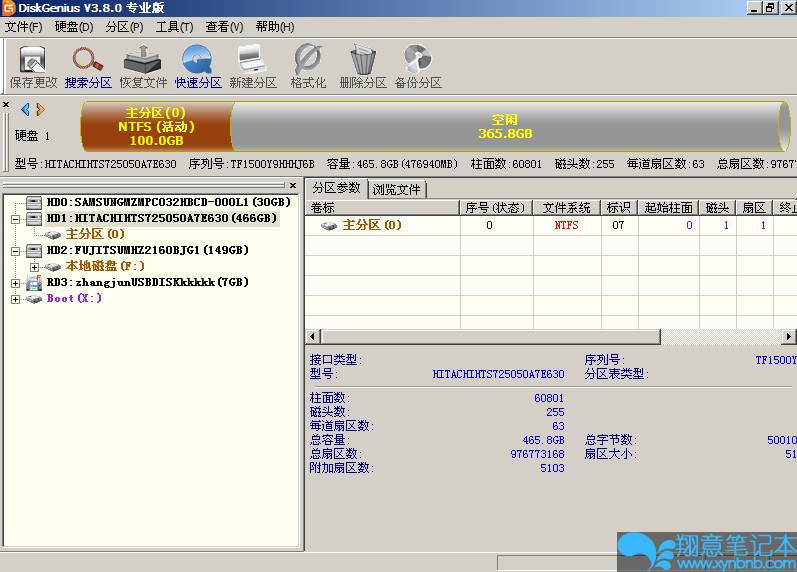797x572 pixels.
Task: Click the model value HITACHIHTS725050A7E630 in details
Action: (x=498, y=374)
